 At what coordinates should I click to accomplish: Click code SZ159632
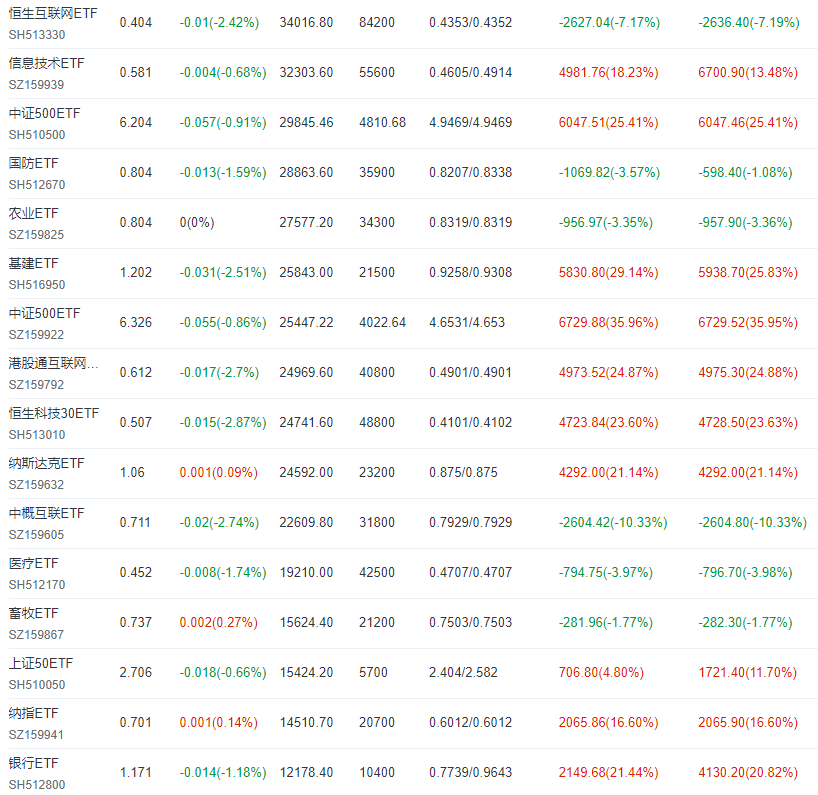coord(37,486)
